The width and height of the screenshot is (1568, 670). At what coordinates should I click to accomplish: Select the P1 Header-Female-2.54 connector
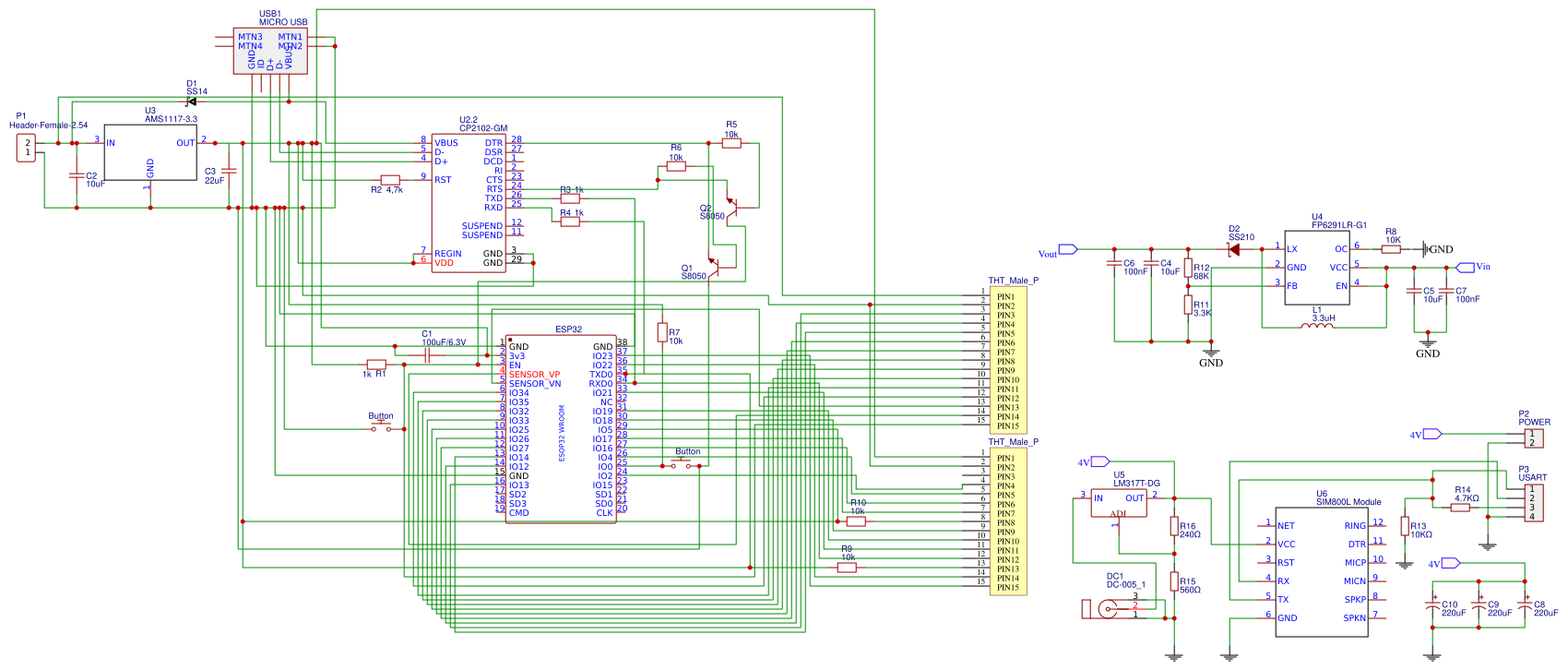point(27,148)
